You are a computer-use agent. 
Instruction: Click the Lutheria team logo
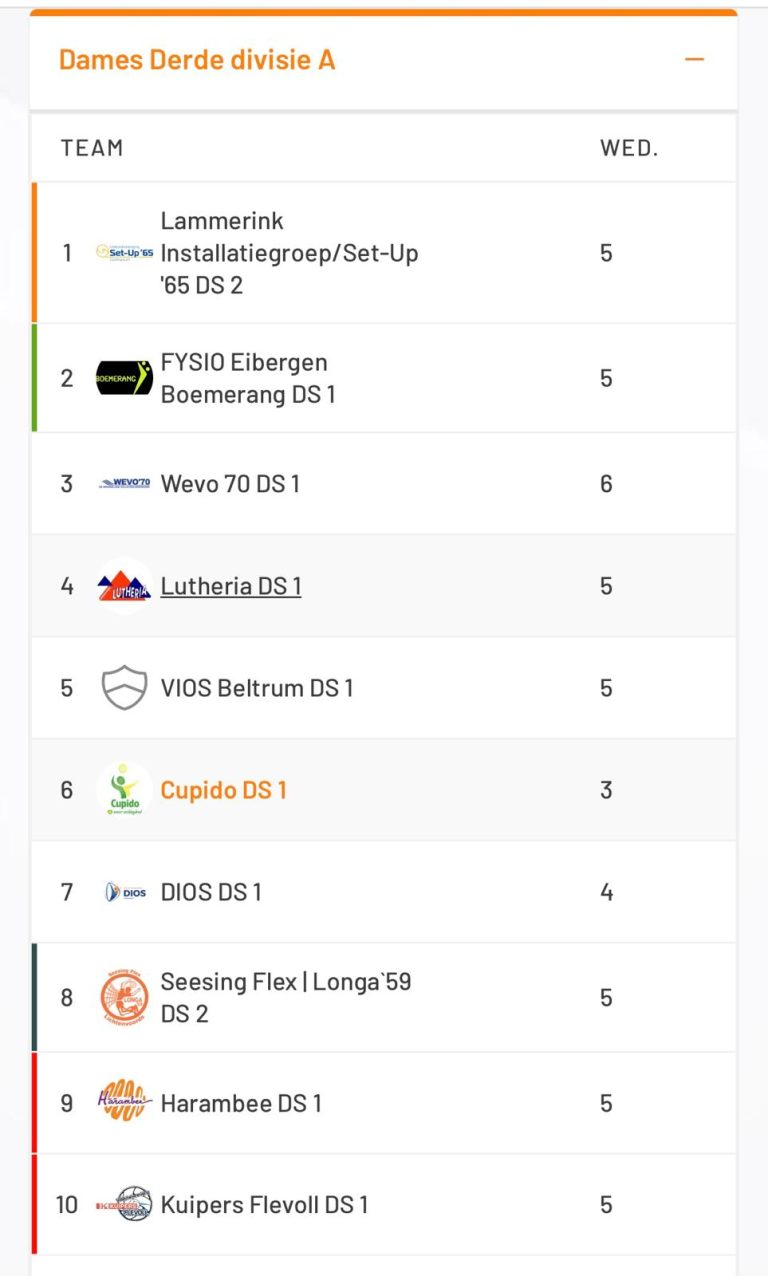click(x=125, y=586)
